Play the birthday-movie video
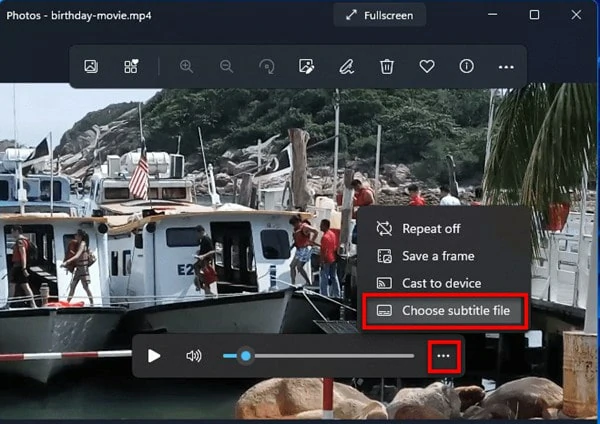The width and height of the screenshot is (600, 424). pos(154,356)
